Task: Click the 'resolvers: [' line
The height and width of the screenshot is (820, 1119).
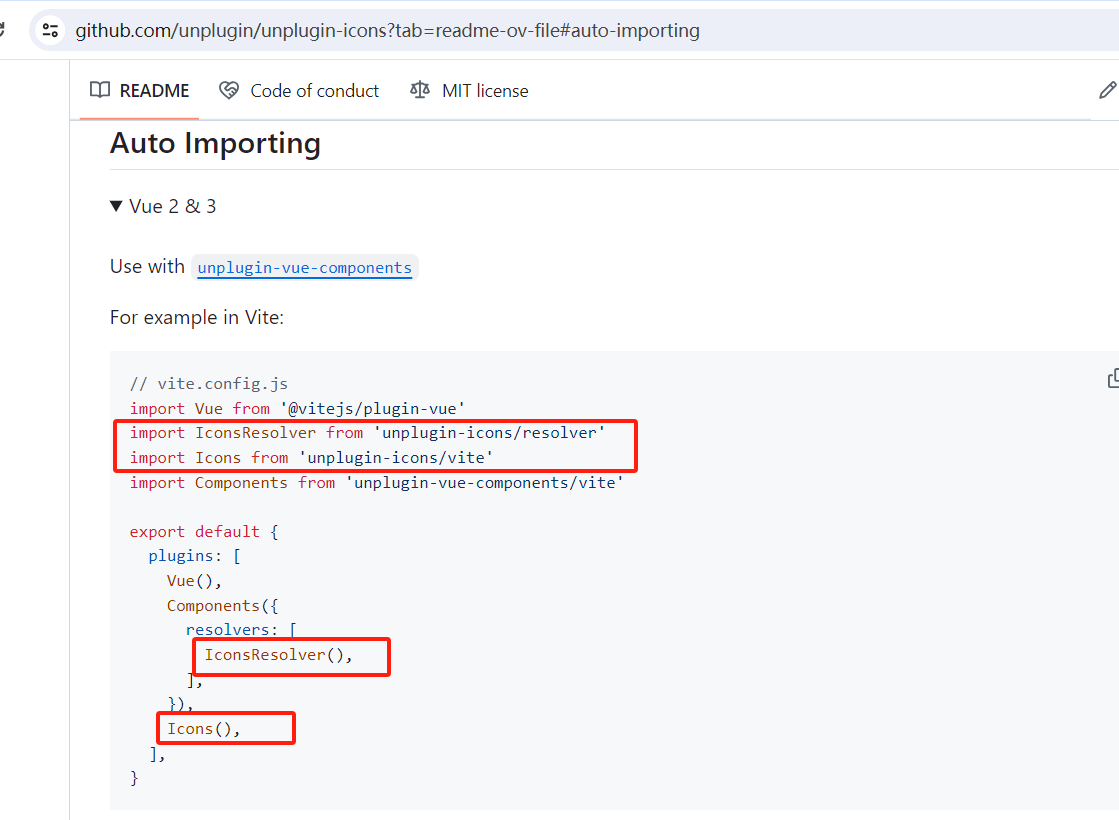Action: (241, 630)
